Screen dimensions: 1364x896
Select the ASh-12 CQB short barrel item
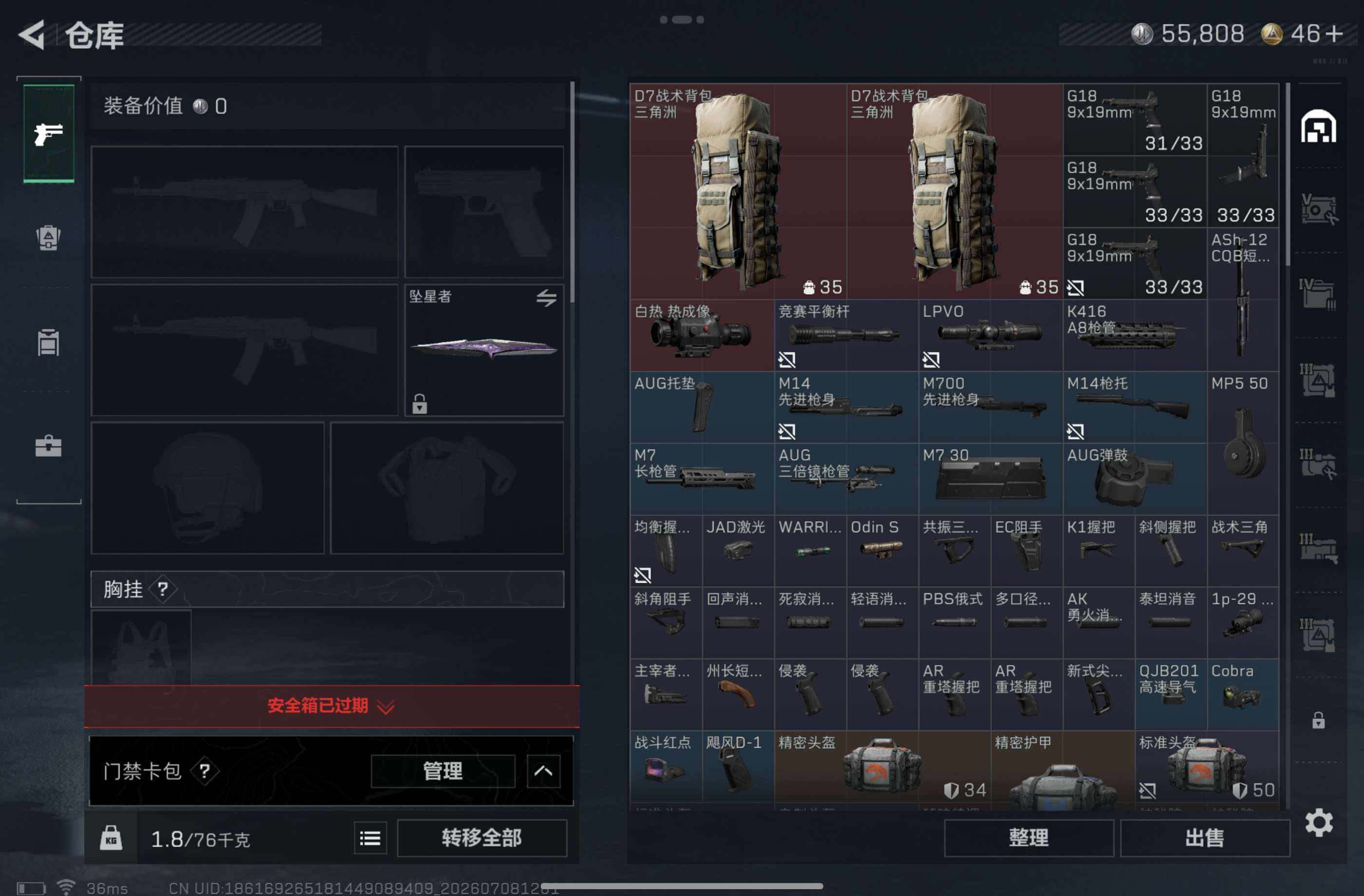(x=1243, y=299)
